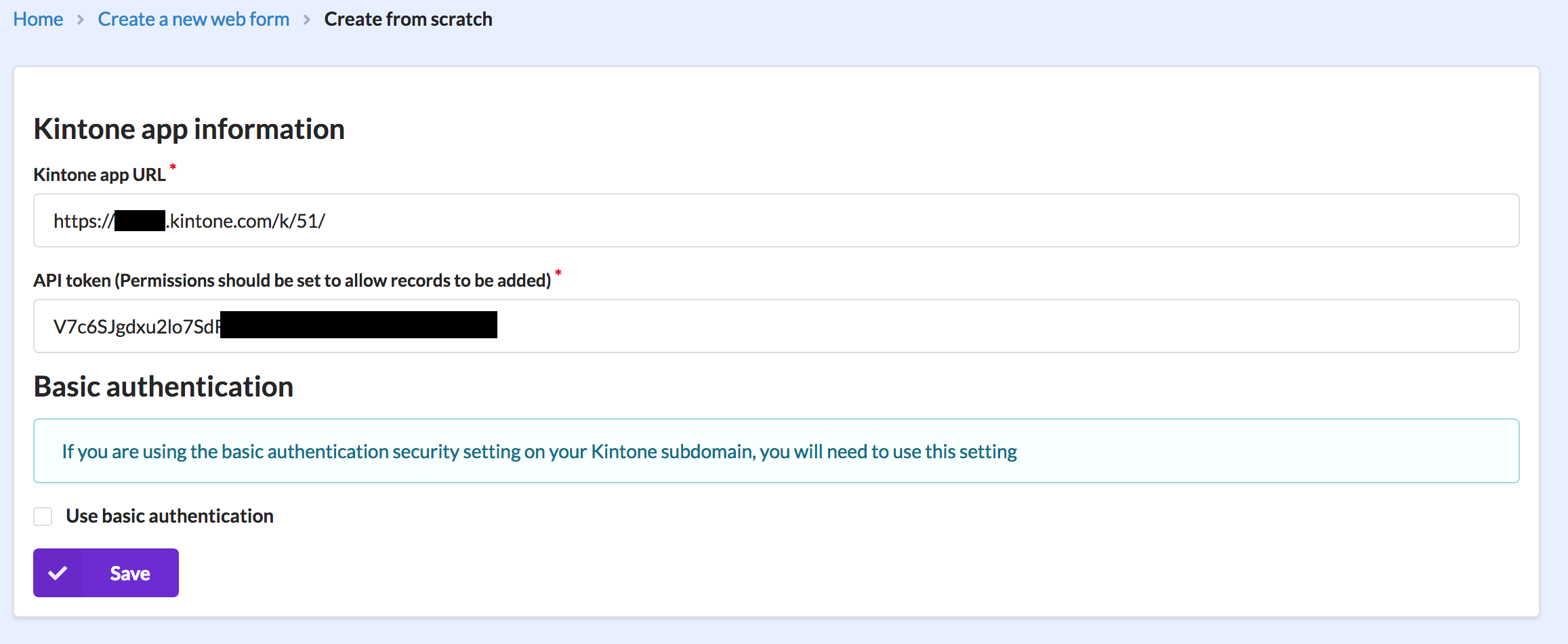Open the Create a new web form breadcrumb
The height and width of the screenshot is (644, 1568).
(193, 20)
